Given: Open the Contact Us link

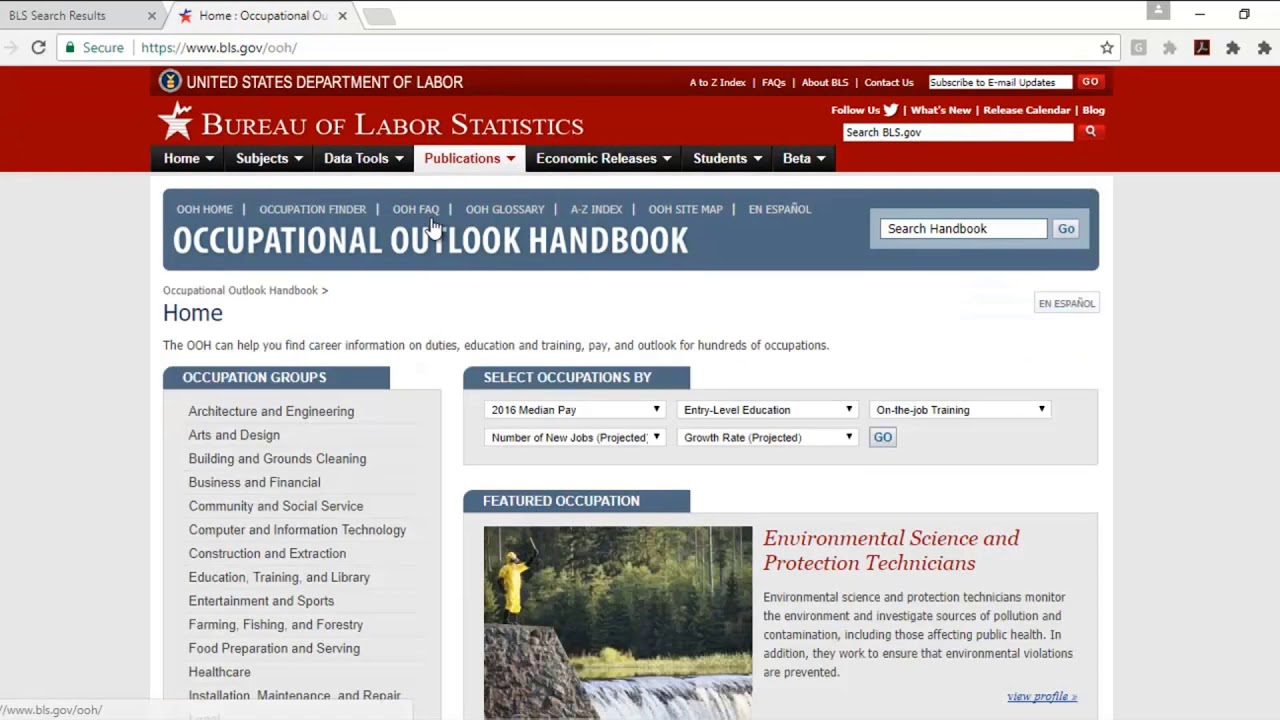Looking at the screenshot, I should click(888, 82).
